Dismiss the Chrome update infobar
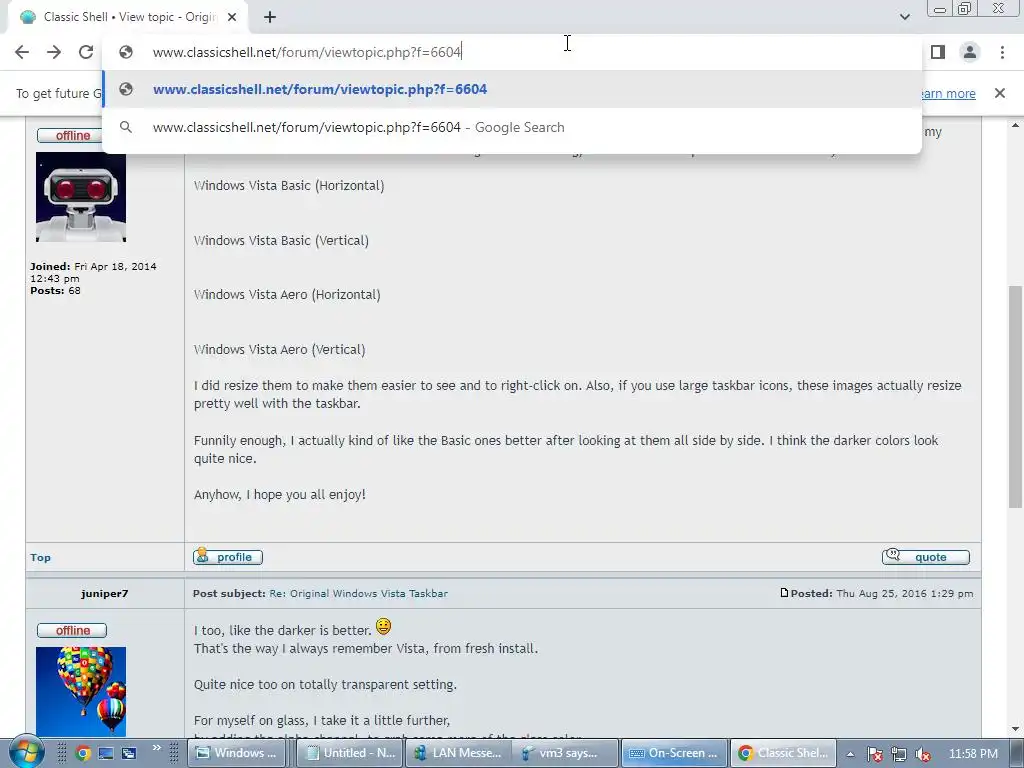 tap(999, 93)
